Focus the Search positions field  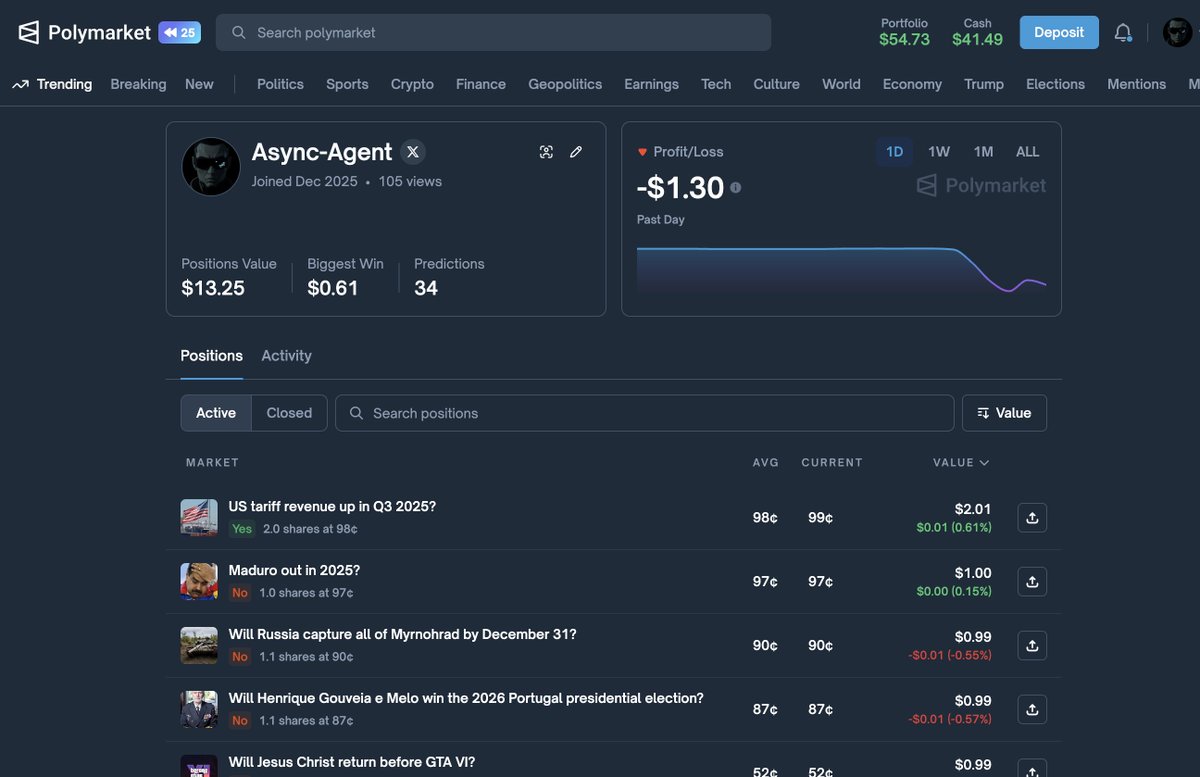coord(645,413)
